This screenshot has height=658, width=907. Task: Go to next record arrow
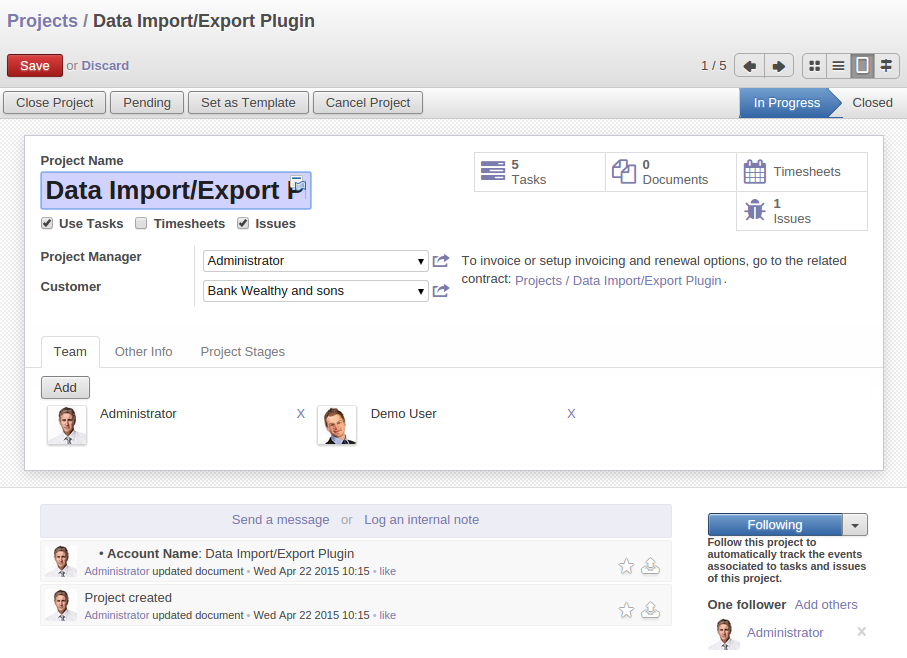click(x=780, y=66)
